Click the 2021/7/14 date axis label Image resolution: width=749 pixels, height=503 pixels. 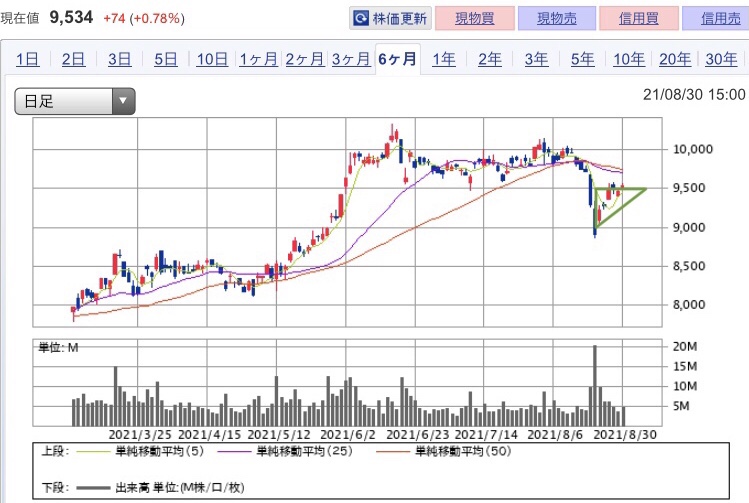tap(486, 435)
